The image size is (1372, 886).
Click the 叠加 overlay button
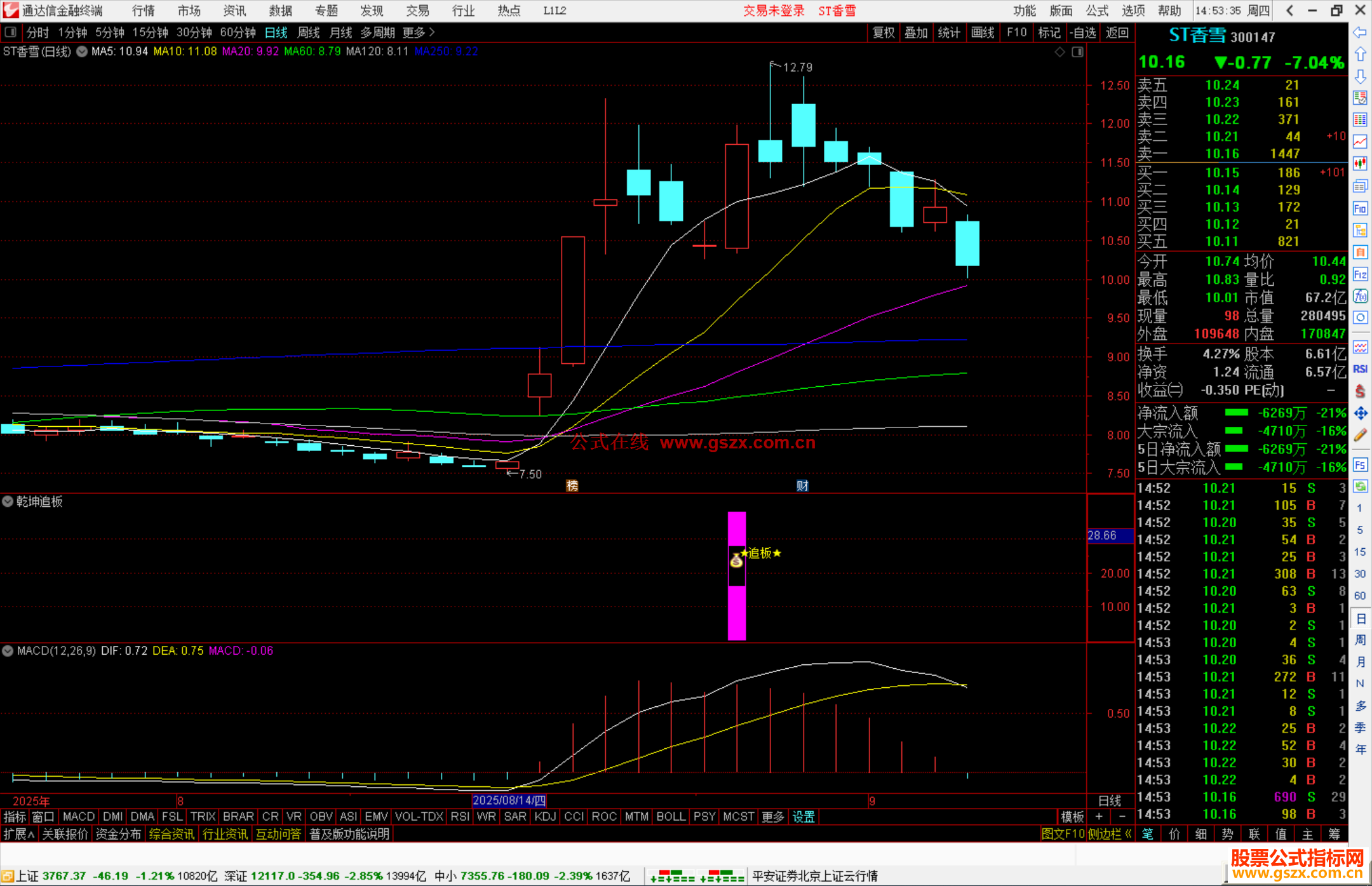[916, 32]
